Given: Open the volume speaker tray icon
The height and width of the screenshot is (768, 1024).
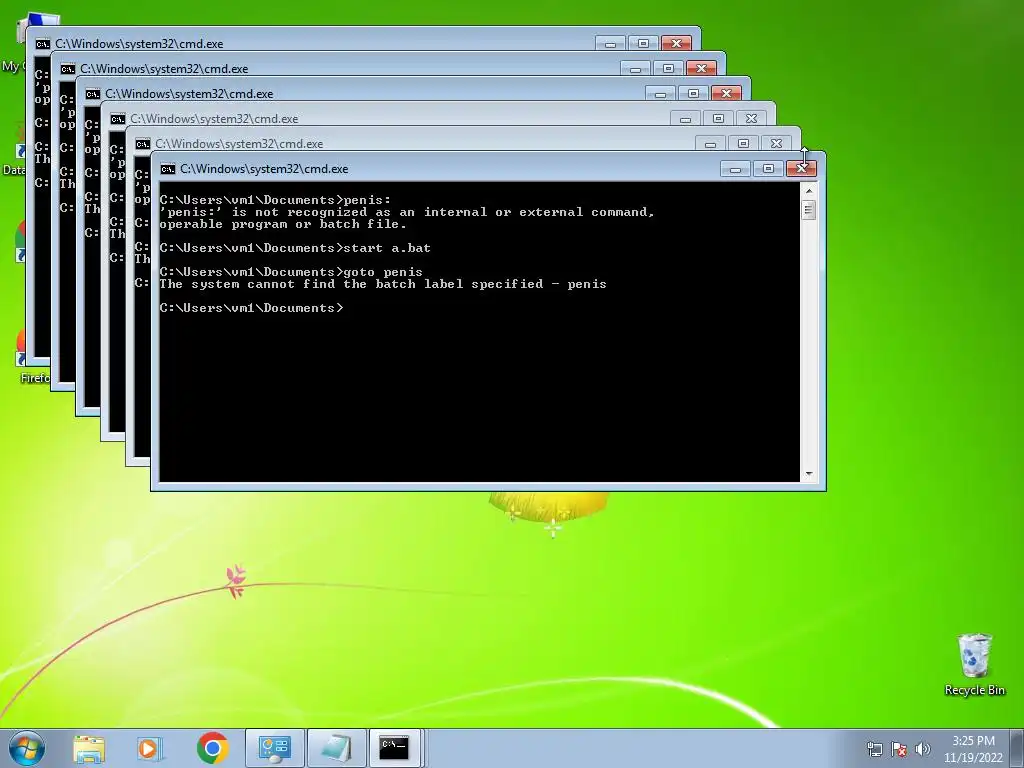Looking at the screenshot, I should [x=923, y=749].
